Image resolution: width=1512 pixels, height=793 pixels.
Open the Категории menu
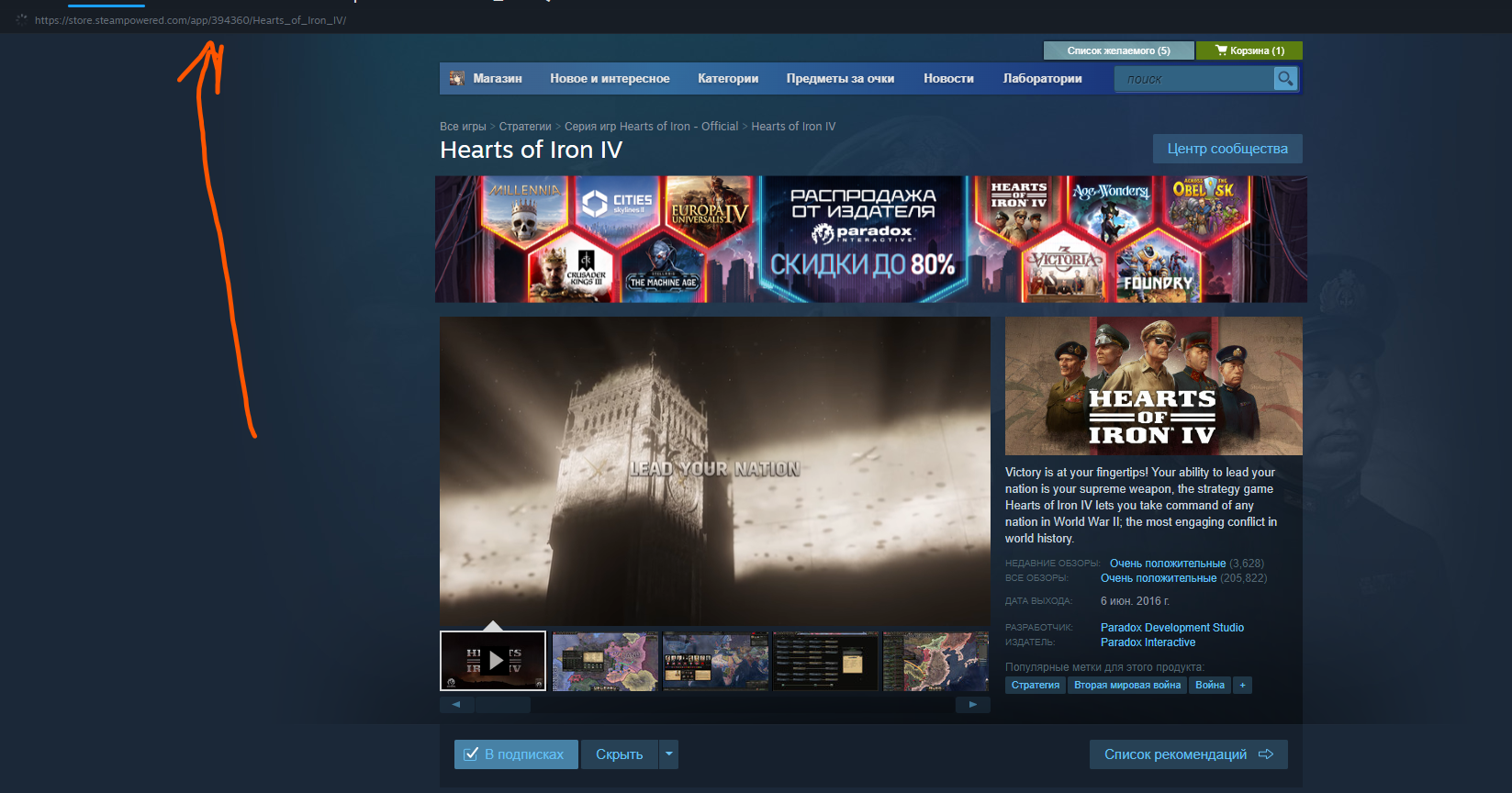pos(728,79)
